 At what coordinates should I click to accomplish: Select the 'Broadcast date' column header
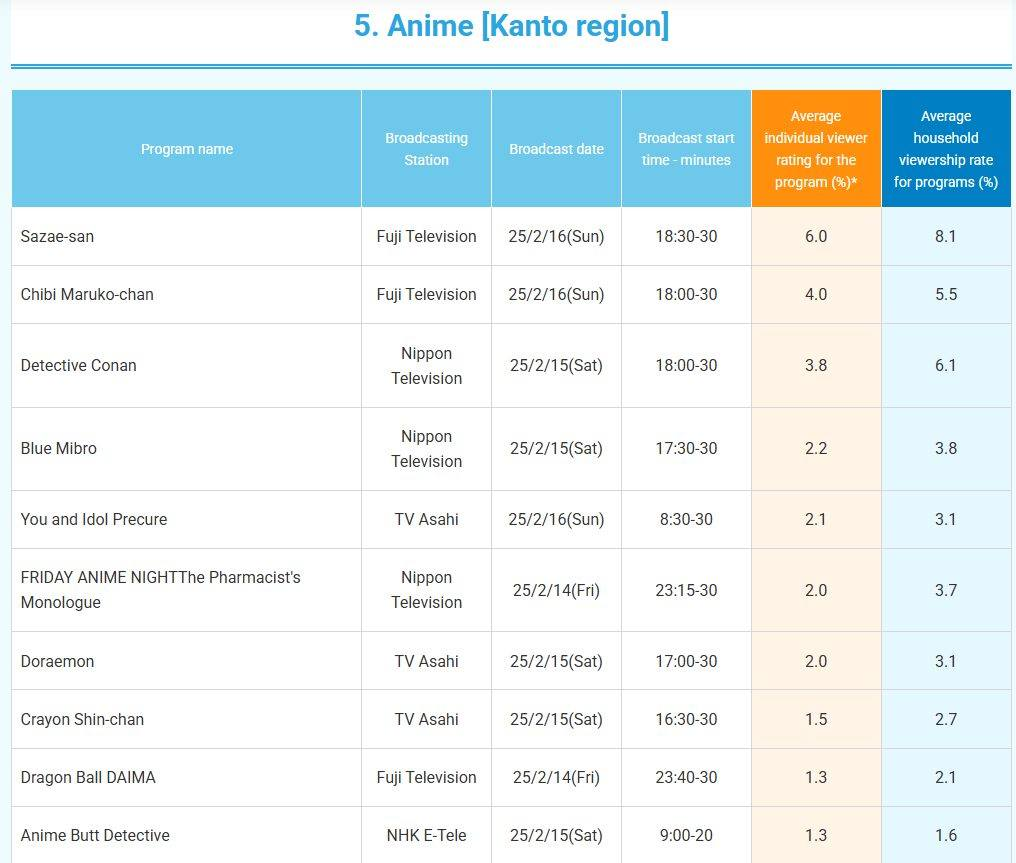point(556,149)
